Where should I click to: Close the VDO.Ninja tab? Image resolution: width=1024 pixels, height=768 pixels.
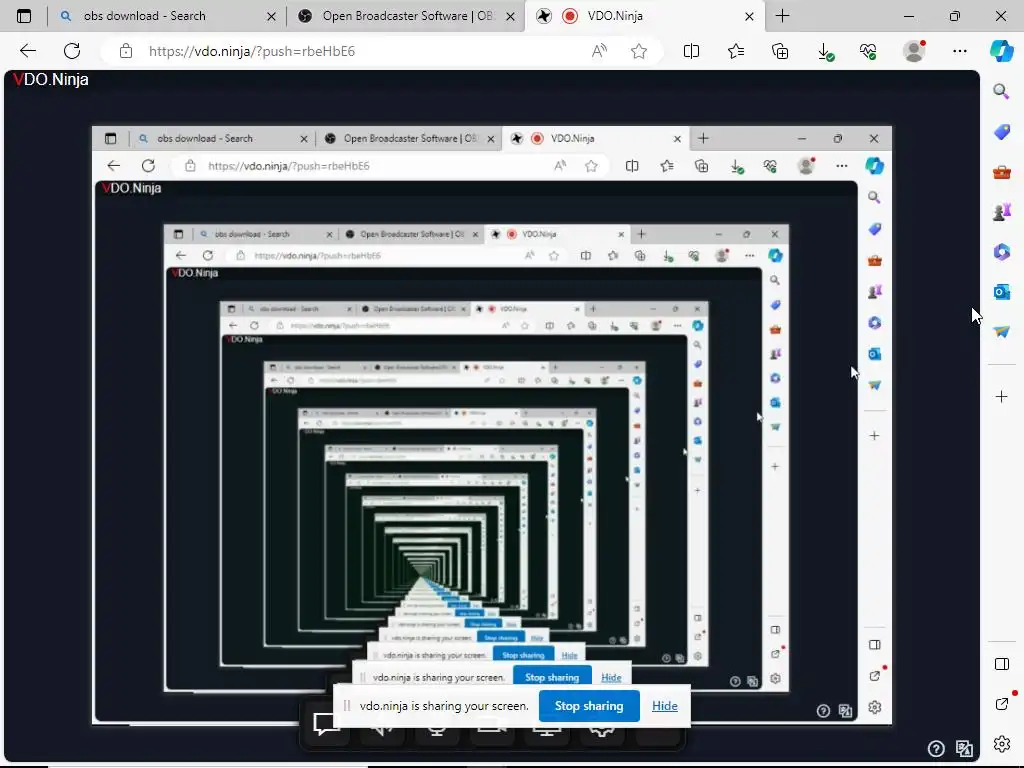click(749, 16)
